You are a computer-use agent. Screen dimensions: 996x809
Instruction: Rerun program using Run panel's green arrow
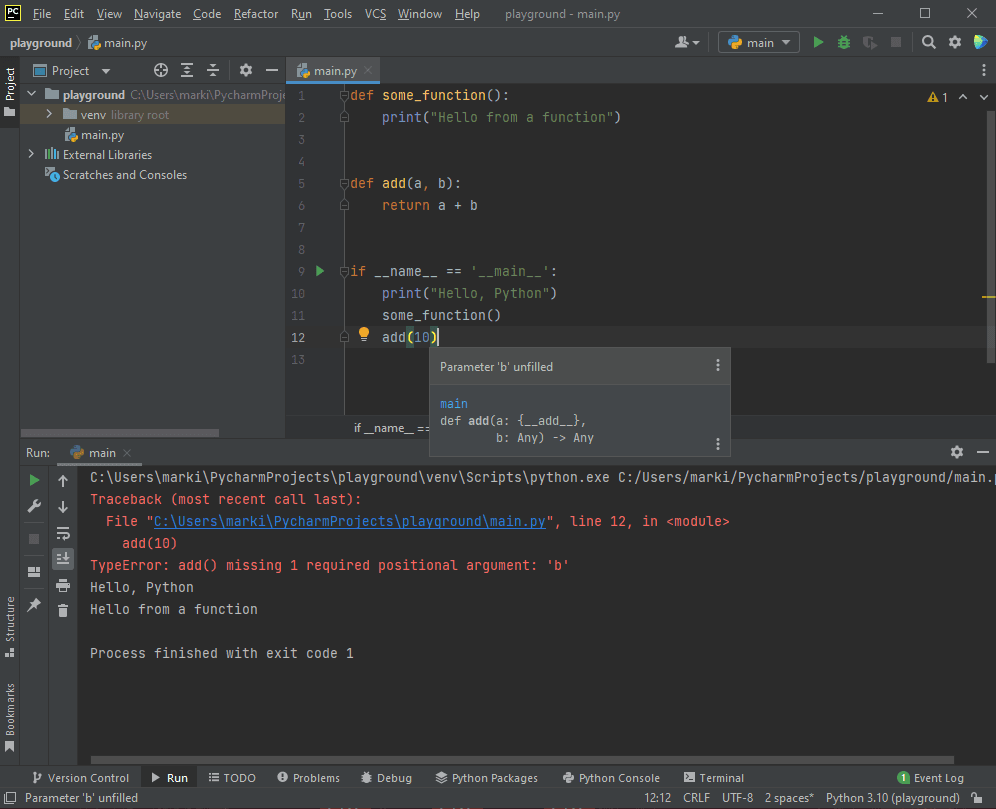pyautogui.click(x=34, y=481)
